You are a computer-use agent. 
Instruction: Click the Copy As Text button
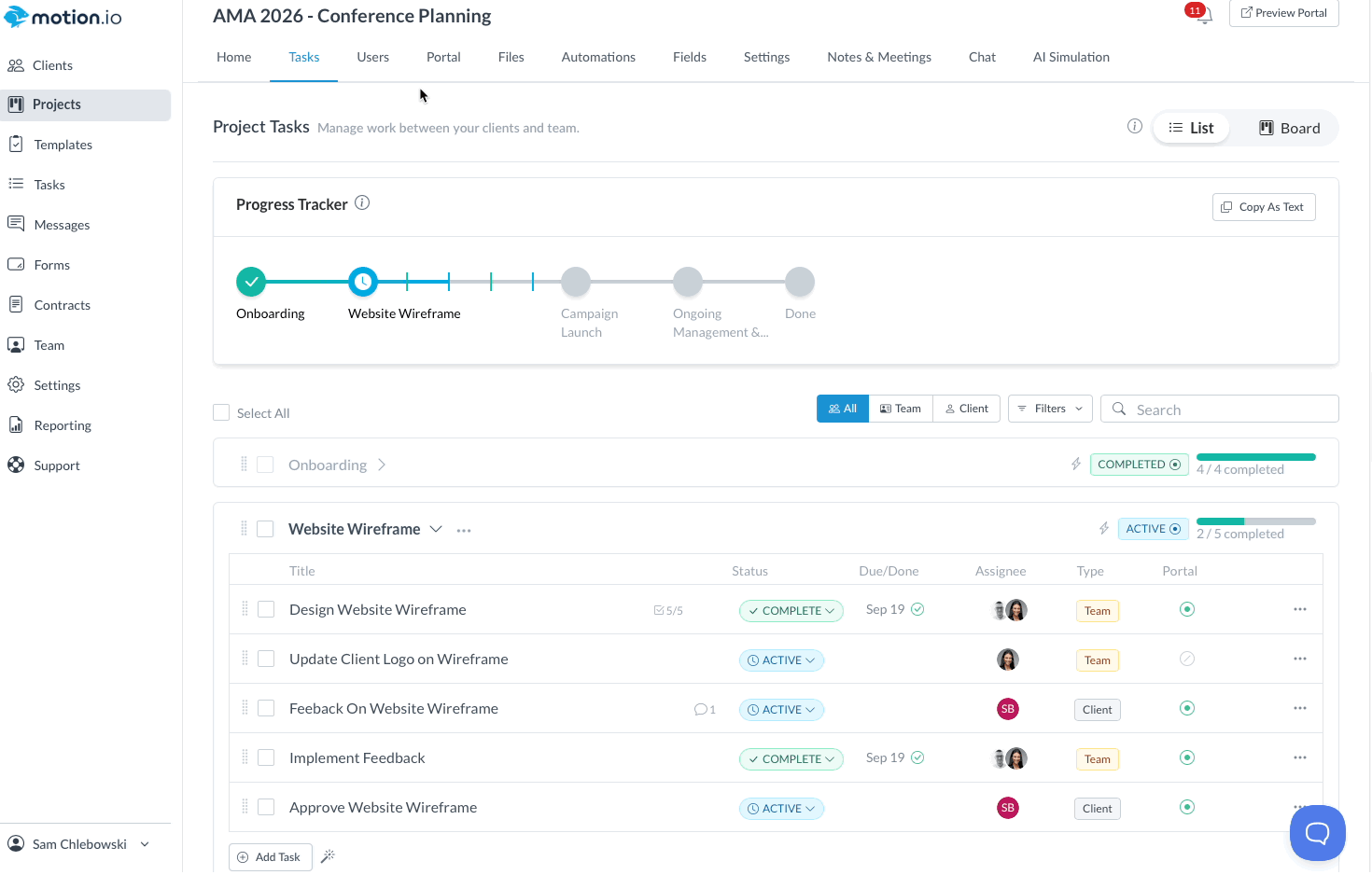click(x=1264, y=207)
